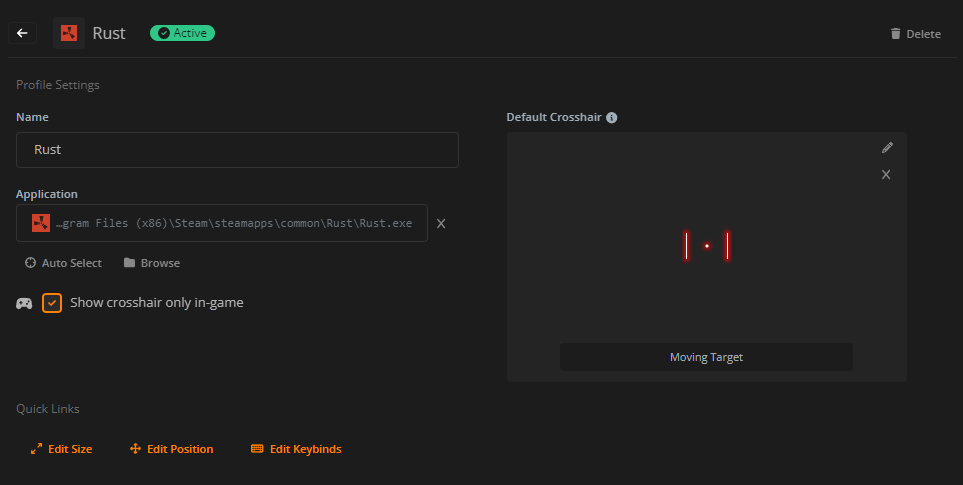This screenshot has width=963, height=485.
Task: Click the gamepad icon beside crosshair option
Action: pos(24,303)
